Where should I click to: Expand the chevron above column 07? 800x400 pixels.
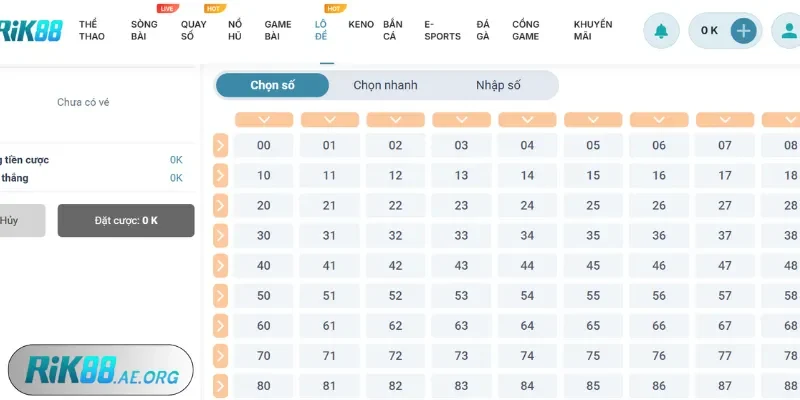[725, 120]
